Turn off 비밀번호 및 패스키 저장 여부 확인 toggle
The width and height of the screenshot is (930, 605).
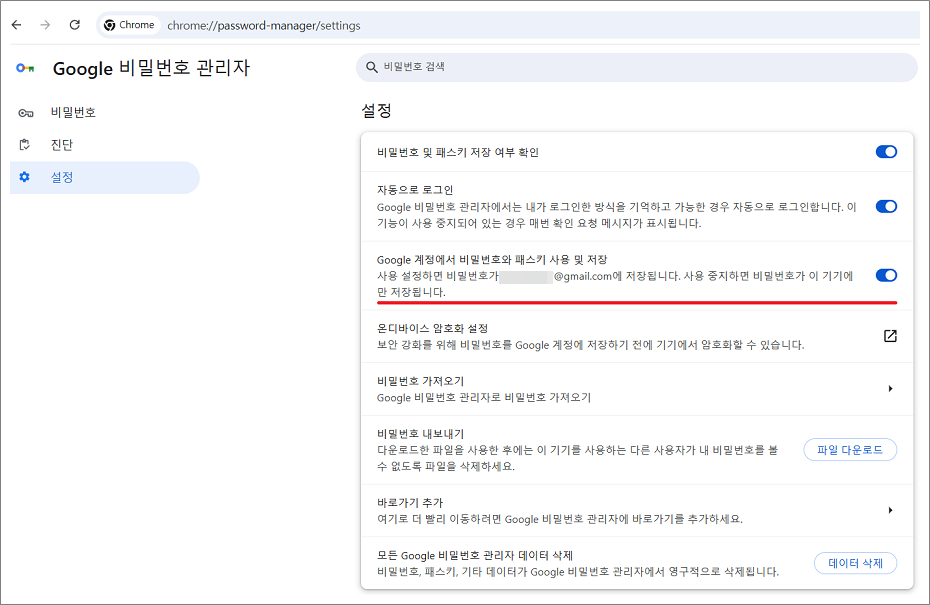[x=886, y=152]
